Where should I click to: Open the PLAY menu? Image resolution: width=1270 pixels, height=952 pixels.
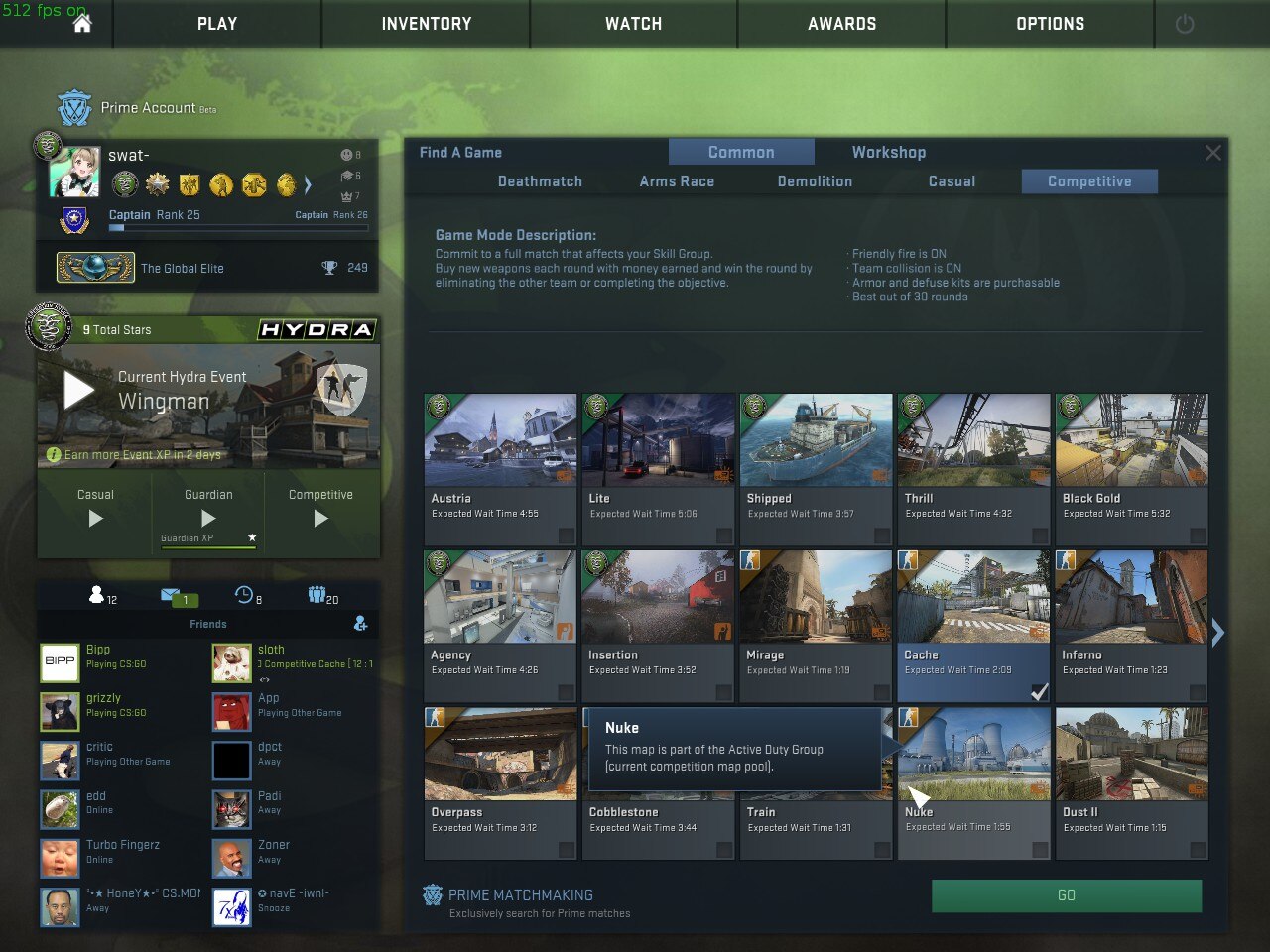[x=217, y=24]
